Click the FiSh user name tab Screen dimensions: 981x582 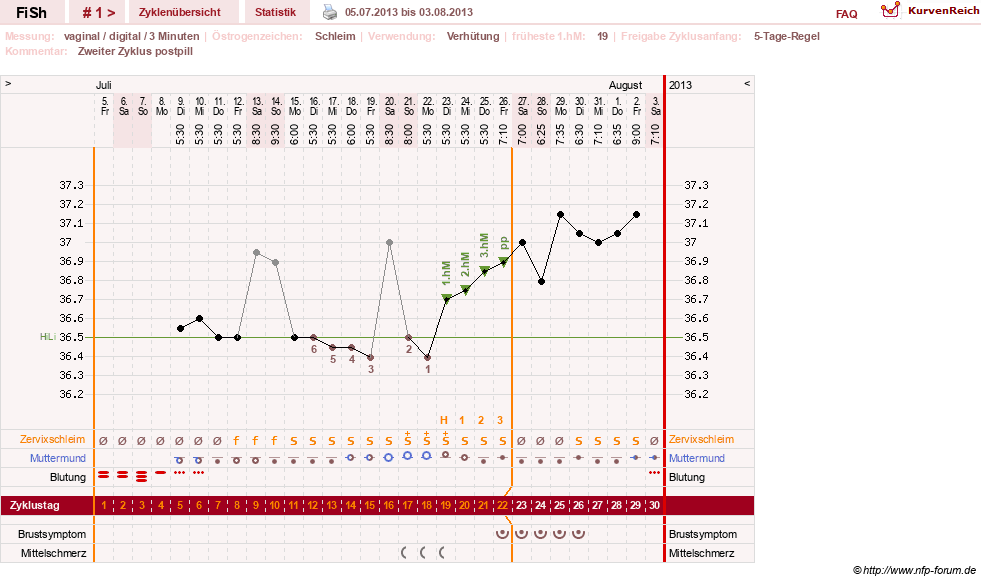(x=31, y=12)
